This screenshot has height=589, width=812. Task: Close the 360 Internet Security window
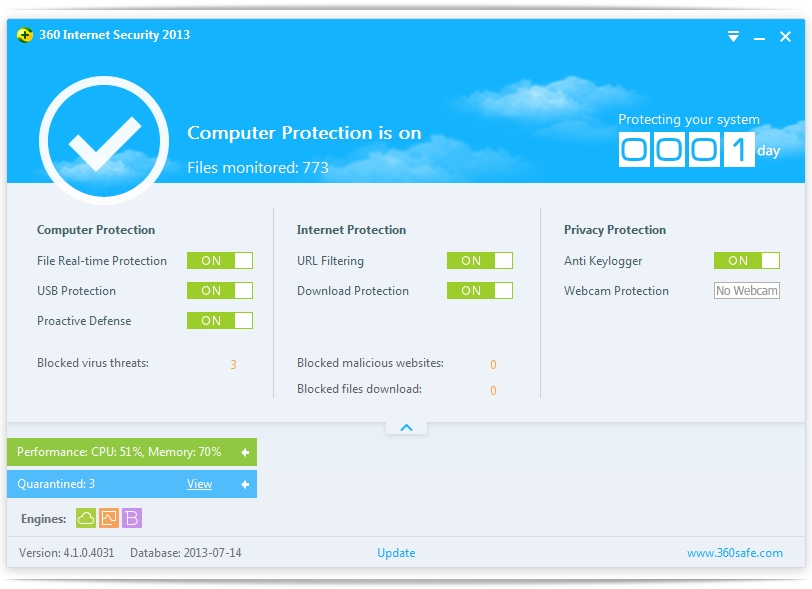(x=785, y=36)
